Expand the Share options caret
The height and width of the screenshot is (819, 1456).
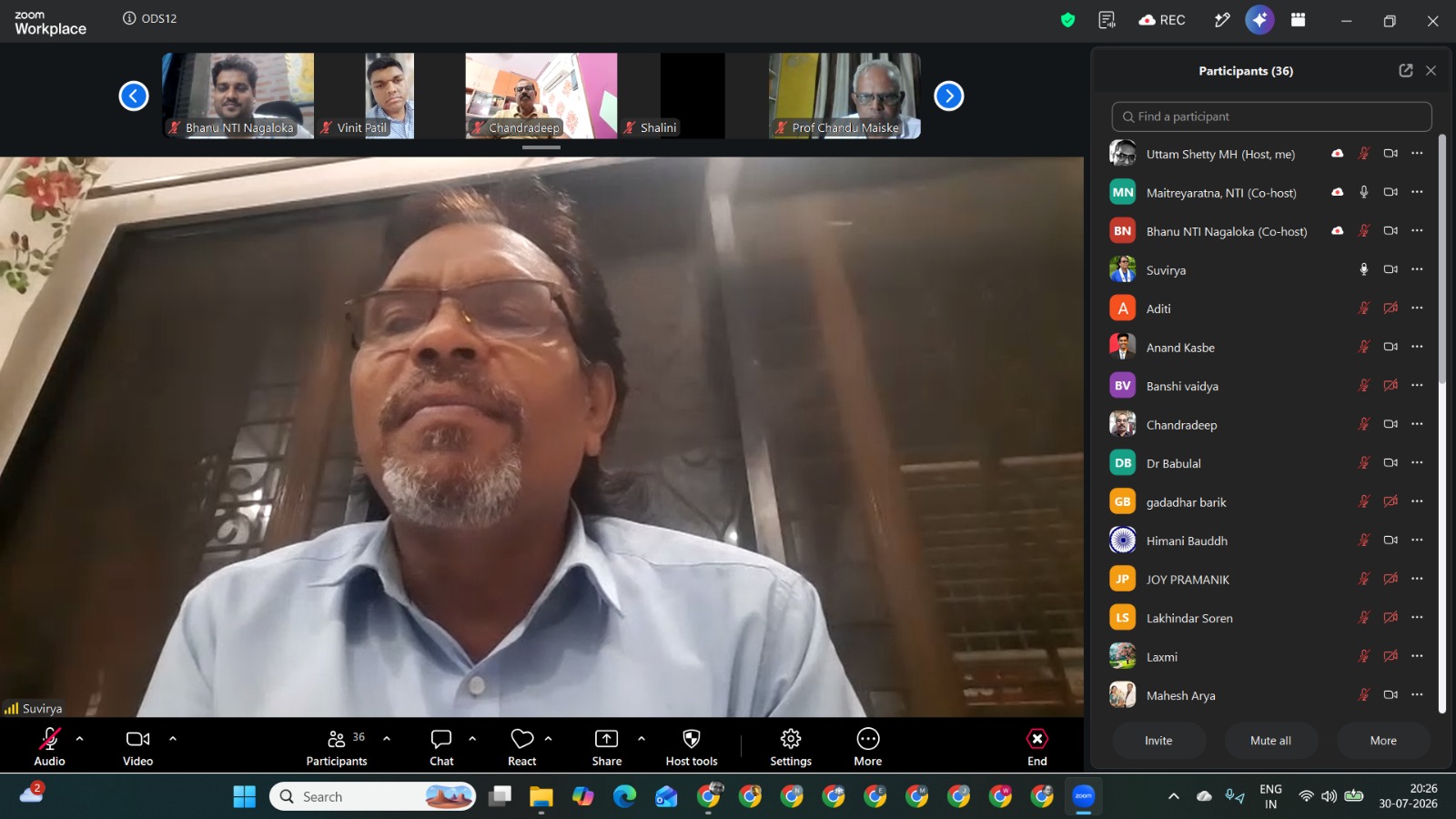click(x=642, y=739)
